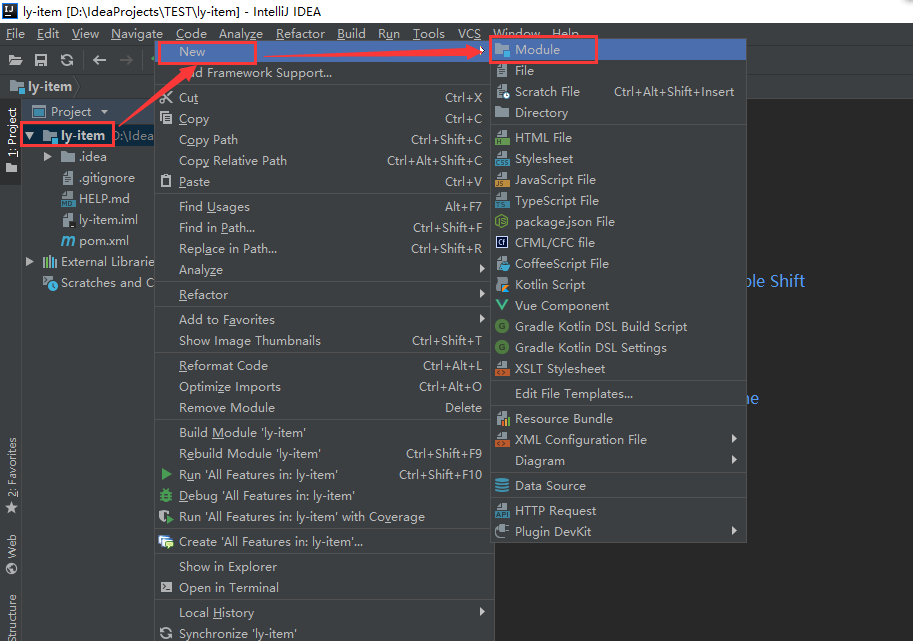The width and height of the screenshot is (913, 641).
Task: Collapse the ly-item root tree node
Action: (x=30, y=136)
